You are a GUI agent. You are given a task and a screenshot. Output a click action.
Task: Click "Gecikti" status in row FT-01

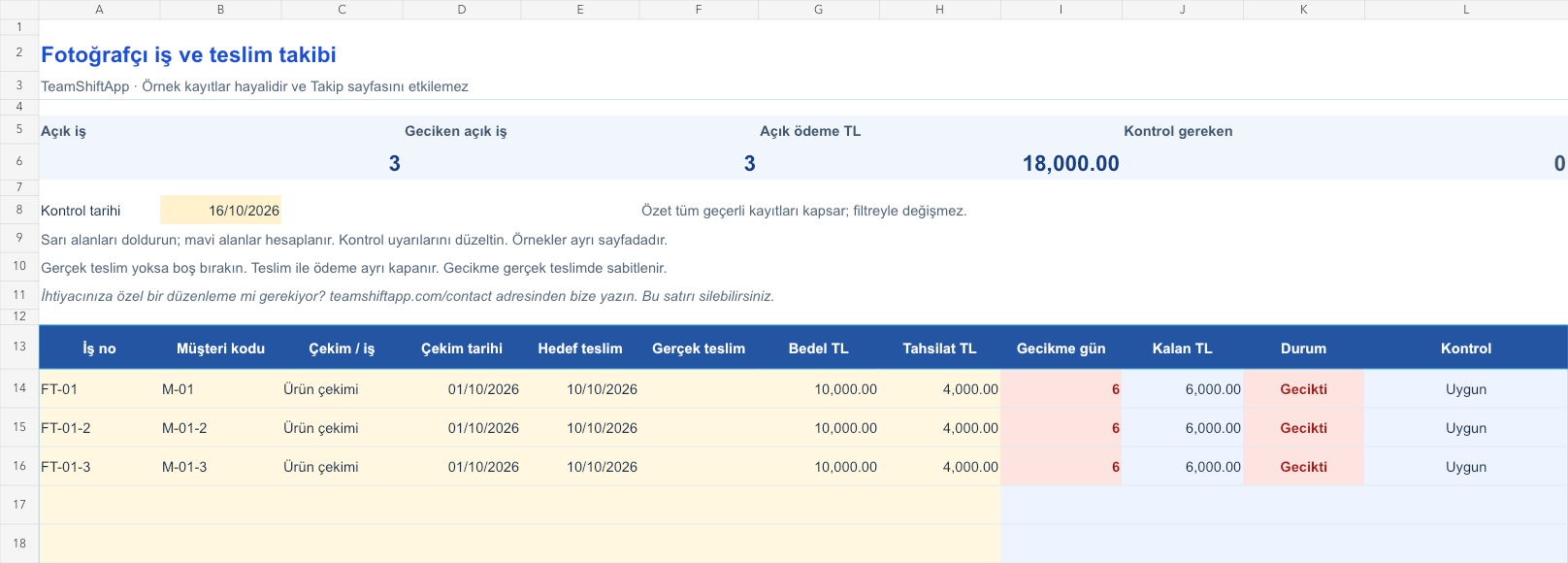point(1303,388)
